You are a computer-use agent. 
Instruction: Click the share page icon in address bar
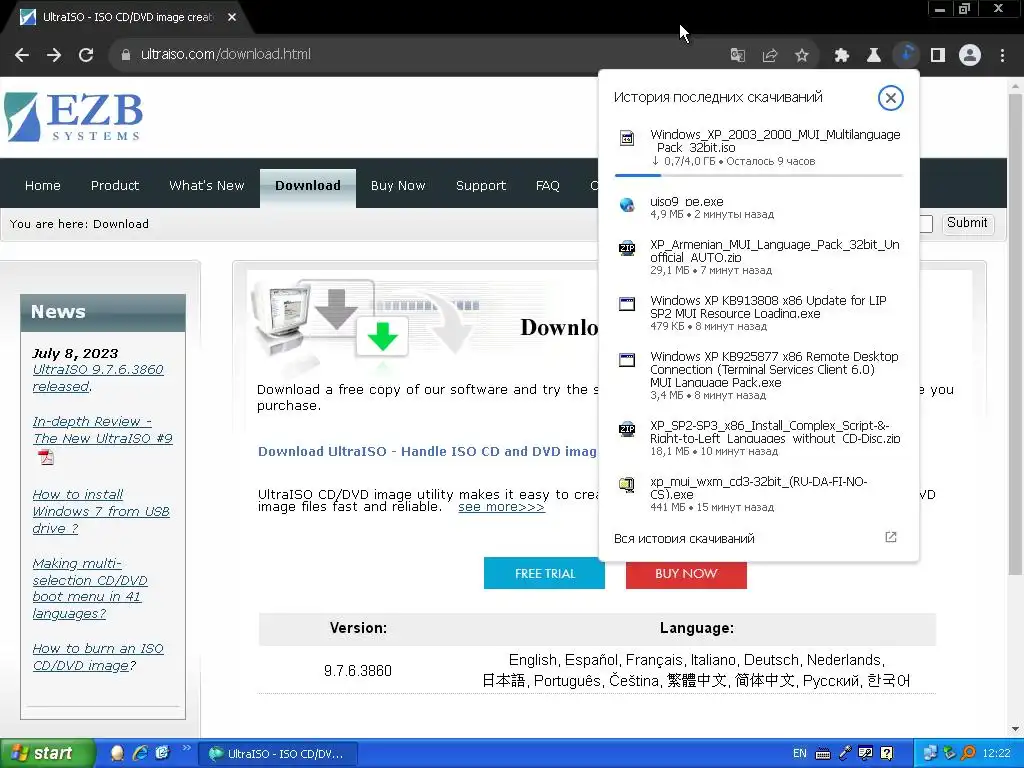point(770,56)
